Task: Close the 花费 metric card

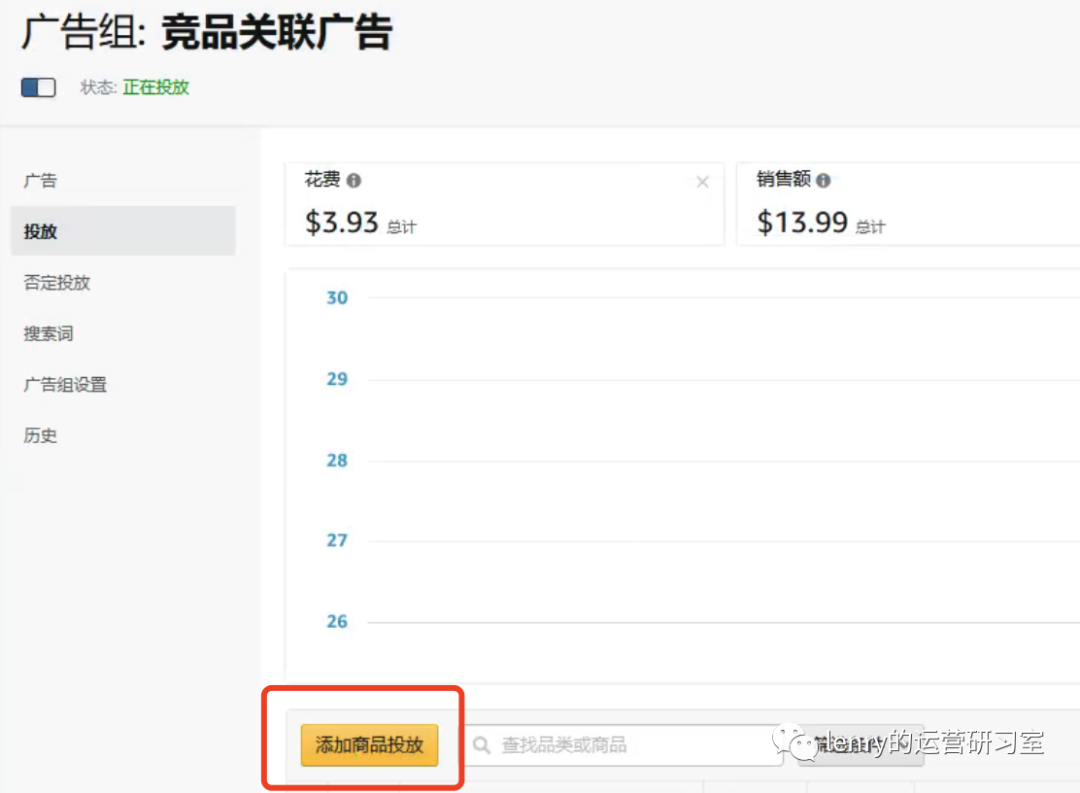Action: 702,182
